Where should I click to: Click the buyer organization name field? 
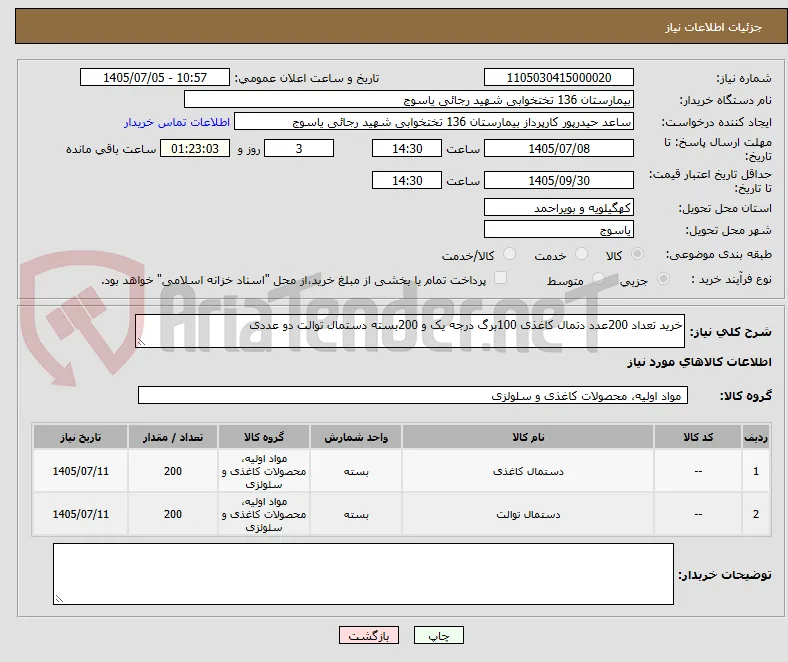(x=409, y=100)
